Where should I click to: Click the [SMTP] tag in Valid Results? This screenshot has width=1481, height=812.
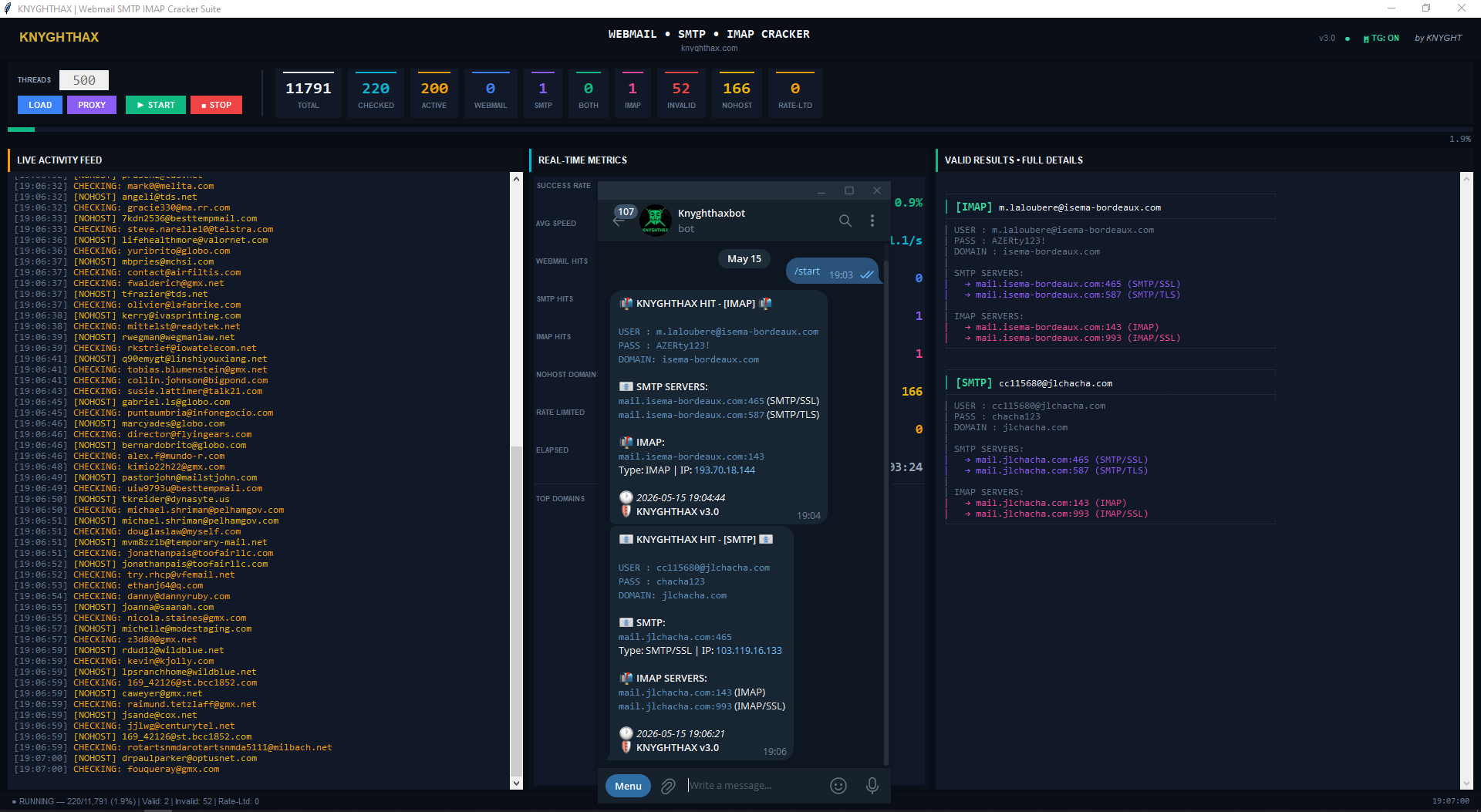973,383
